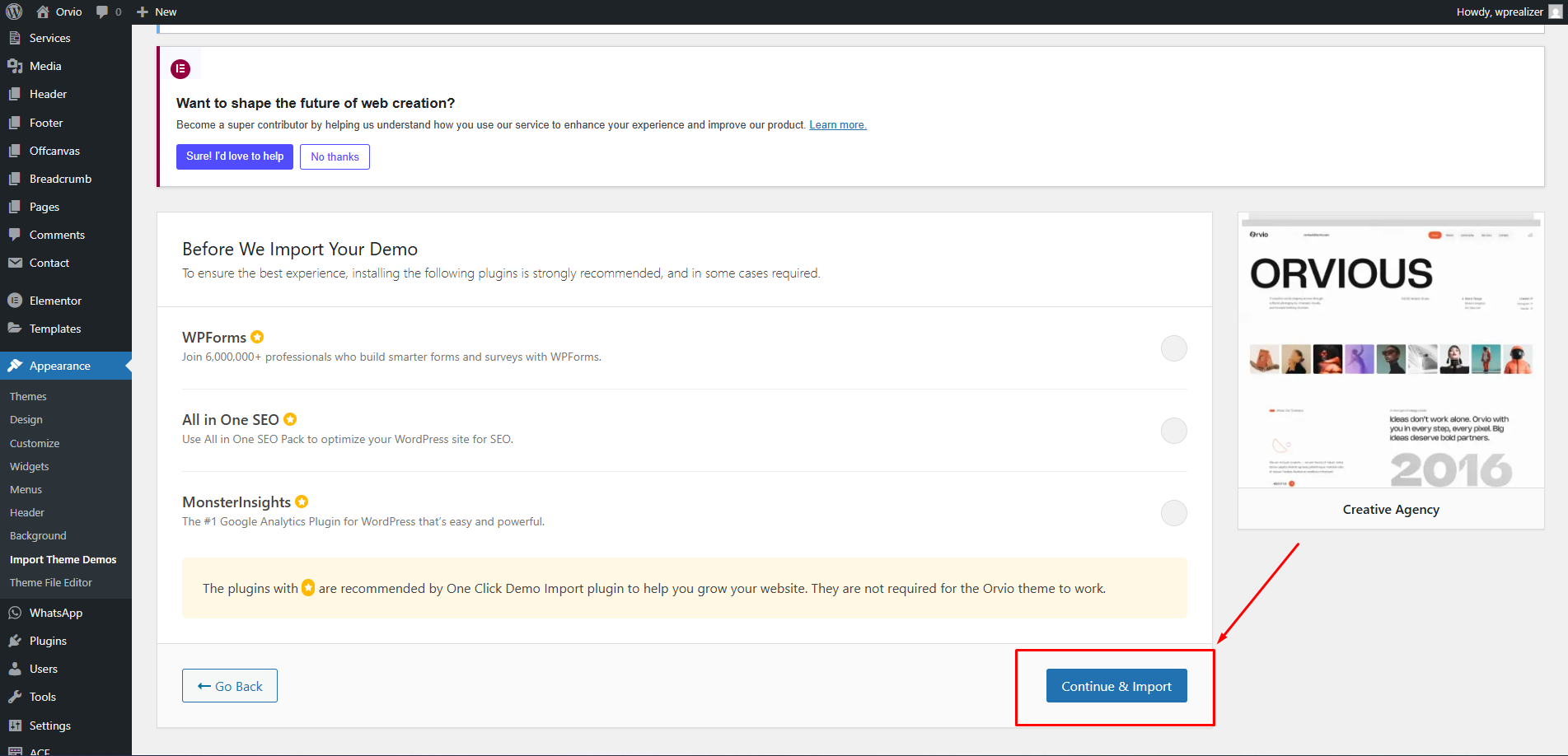This screenshot has width=1568, height=756.
Task: Enable the MonsterInsights plugin checkbox
Action: [x=1173, y=513]
